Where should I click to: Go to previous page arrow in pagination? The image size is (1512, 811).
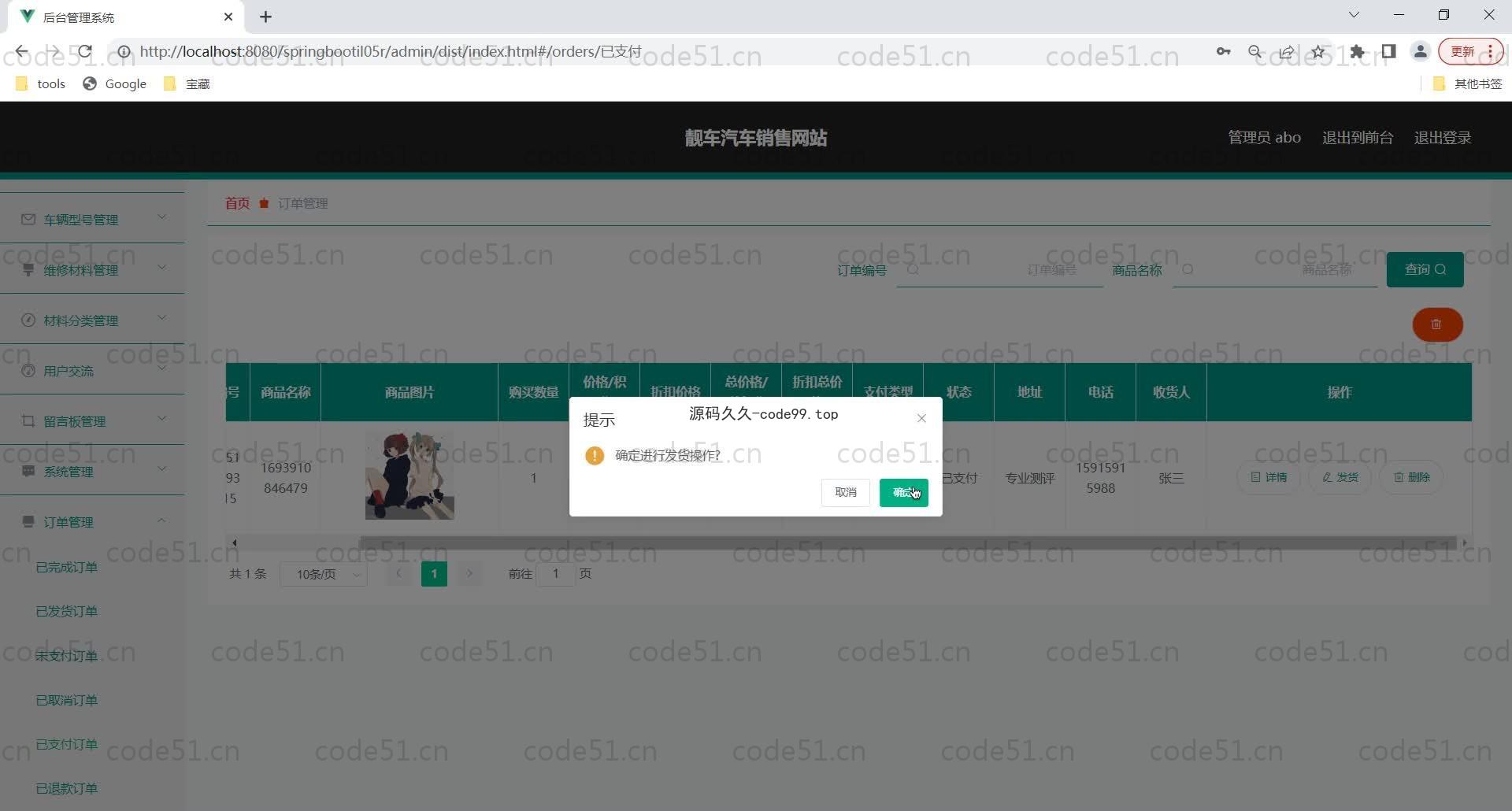[x=398, y=574]
